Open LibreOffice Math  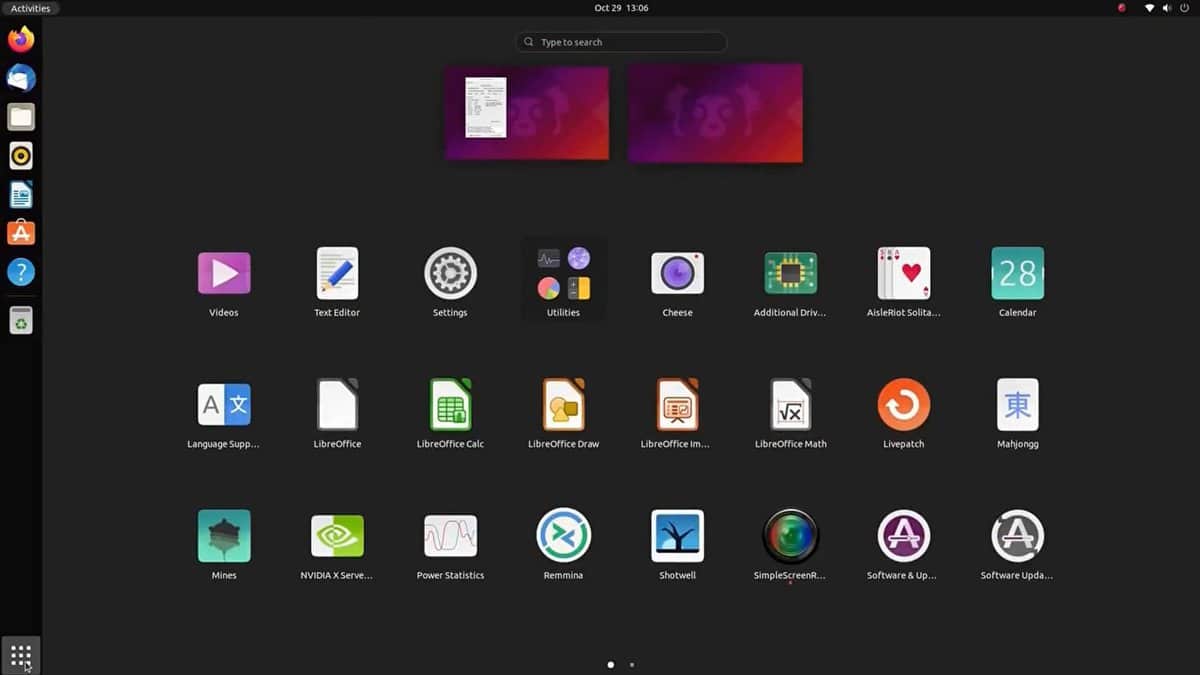pyautogui.click(x=790, y=404)
